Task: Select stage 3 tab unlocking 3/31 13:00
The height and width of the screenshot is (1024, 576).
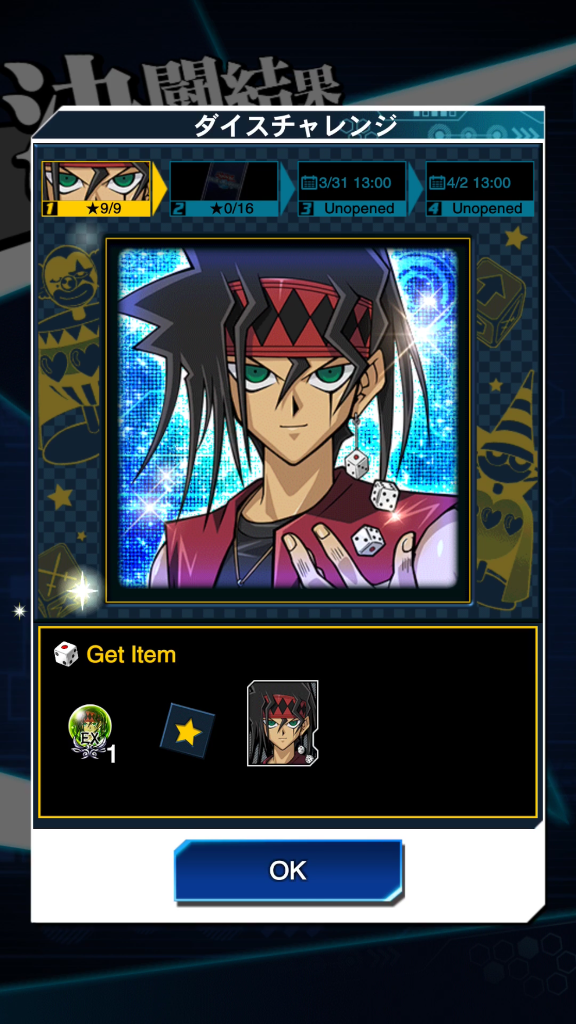Action: click(x=352, y=189)
